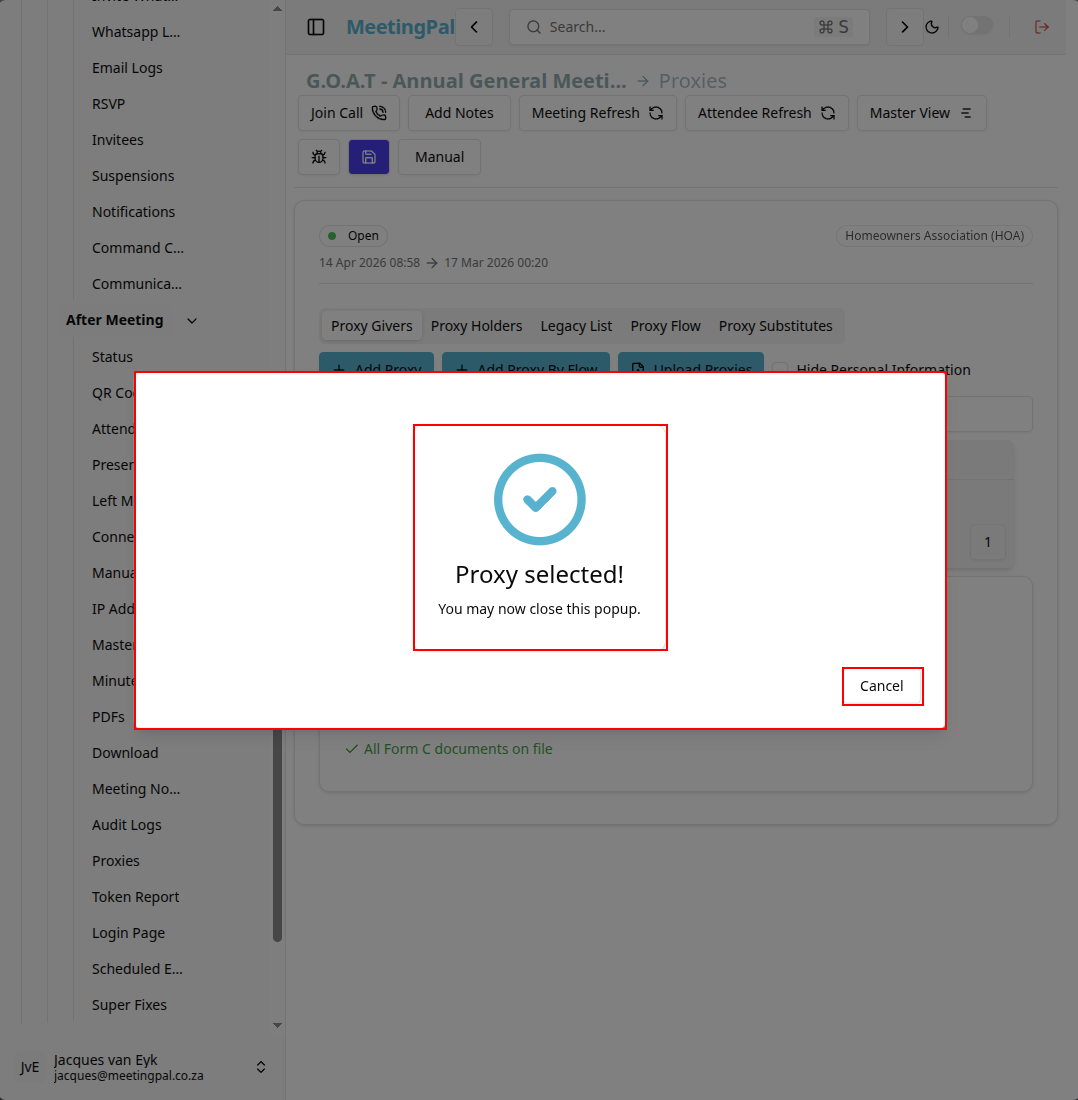Click the purple save icon button

click(x=369, y=156)
